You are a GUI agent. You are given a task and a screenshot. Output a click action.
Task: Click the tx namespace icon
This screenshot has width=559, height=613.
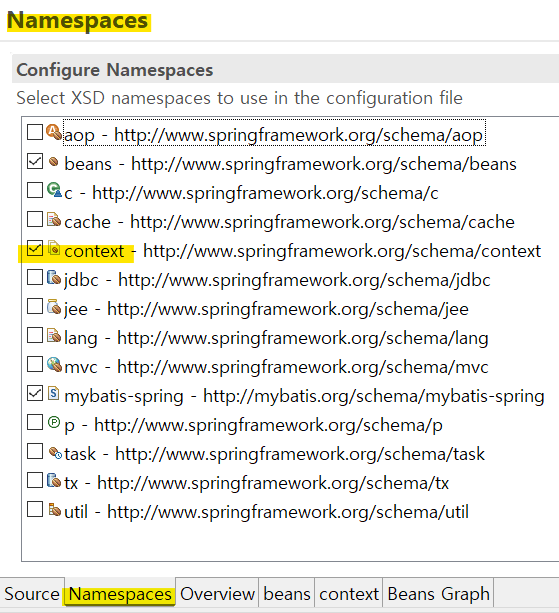(x=54, y=480)
